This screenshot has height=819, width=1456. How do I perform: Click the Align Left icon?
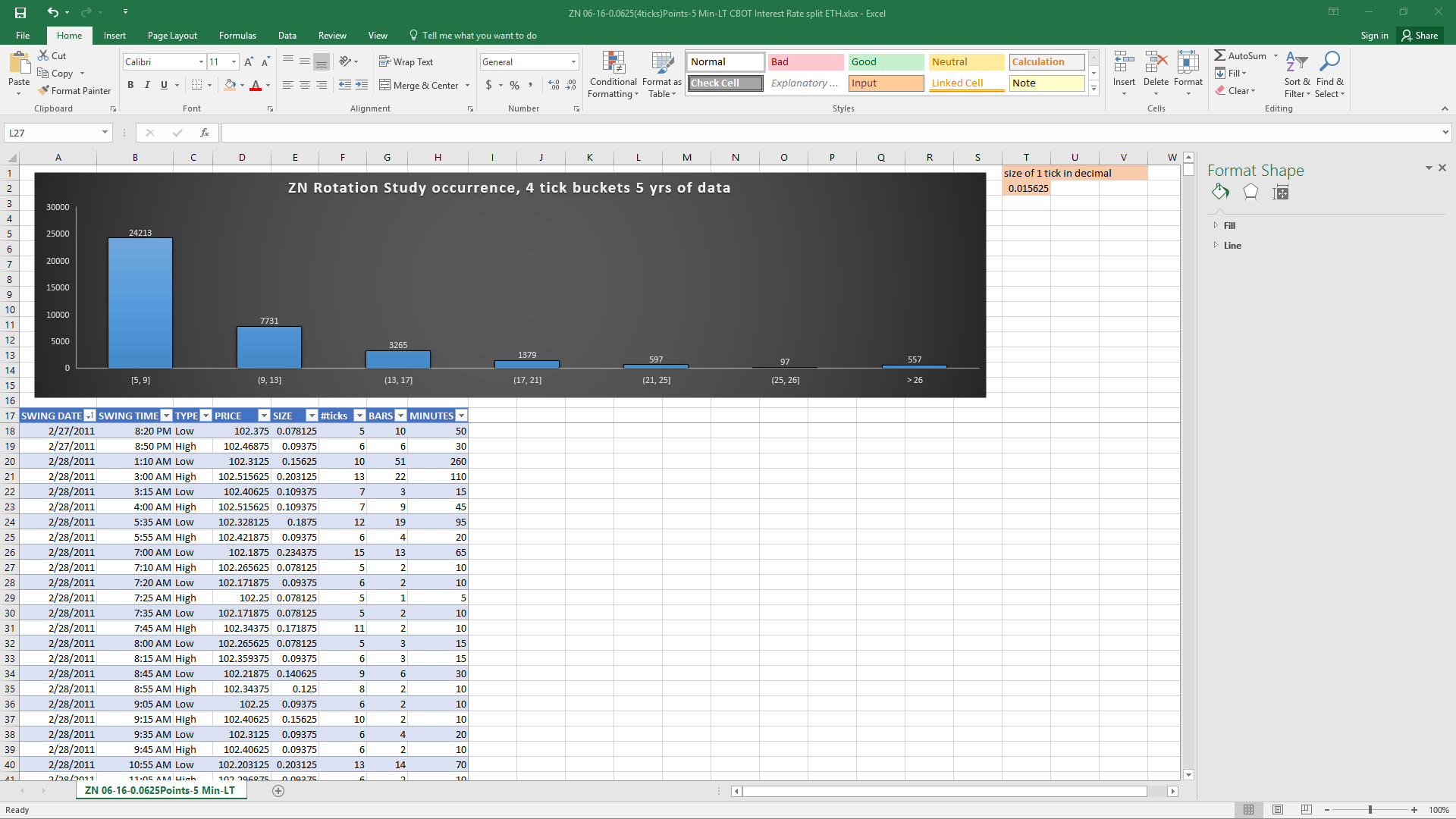click(x=288, y=85)
